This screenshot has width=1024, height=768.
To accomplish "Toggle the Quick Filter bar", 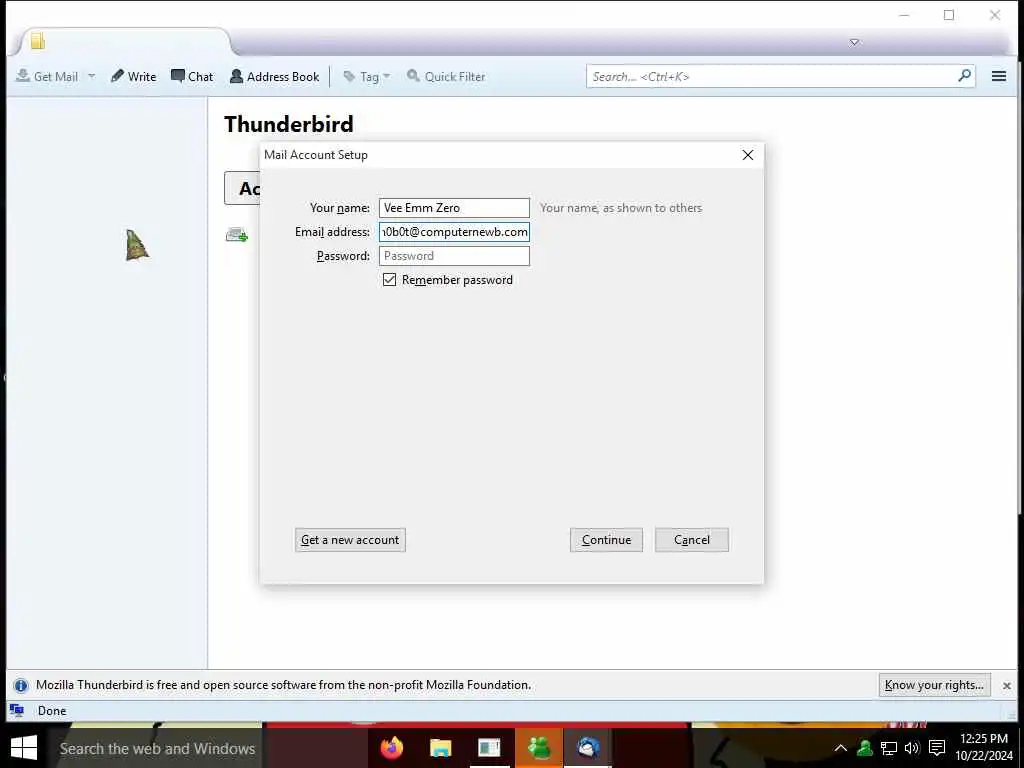I will tap(446, 76).
